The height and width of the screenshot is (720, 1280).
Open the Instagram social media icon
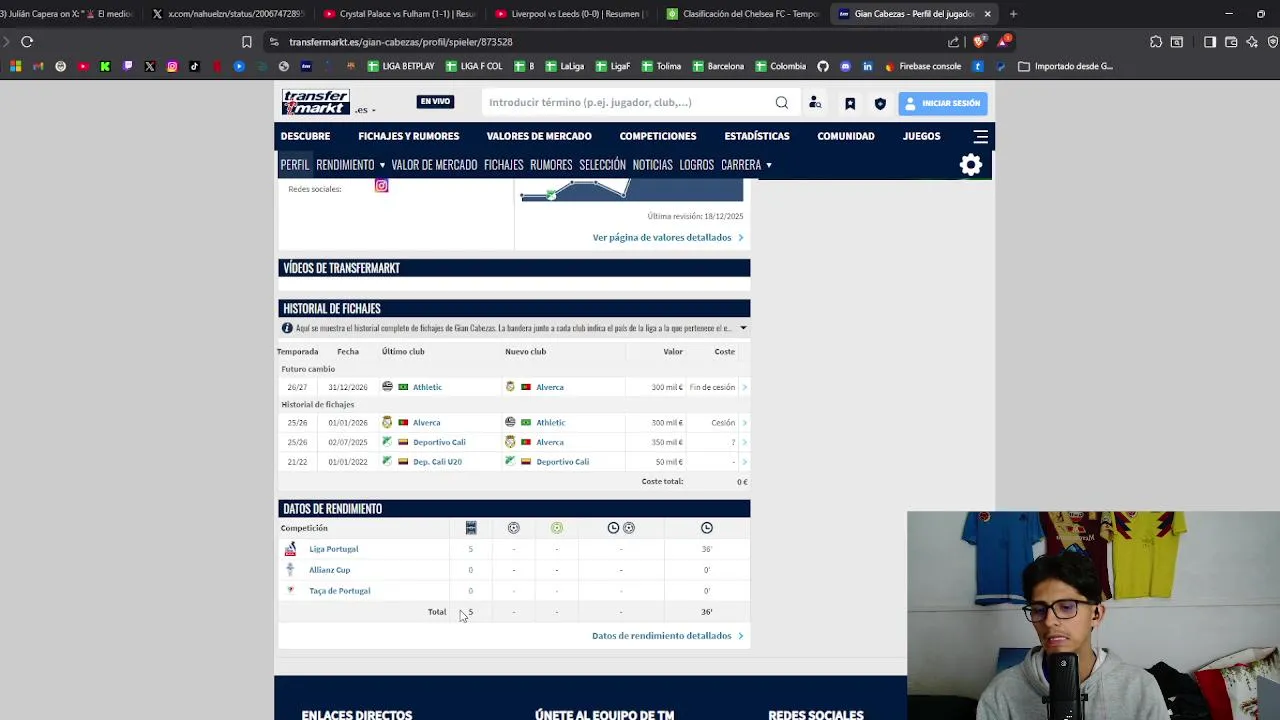tap(381, 186)
